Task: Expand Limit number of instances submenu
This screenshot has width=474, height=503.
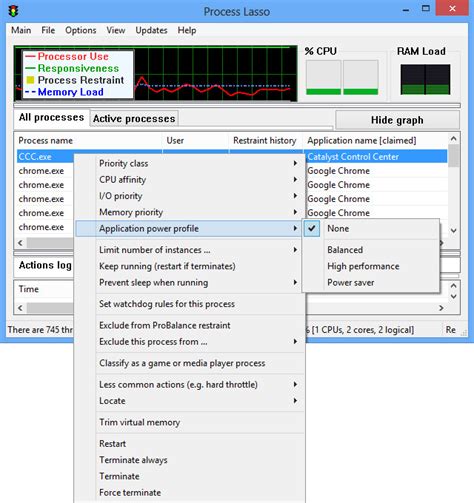Action: pos(189,250)
